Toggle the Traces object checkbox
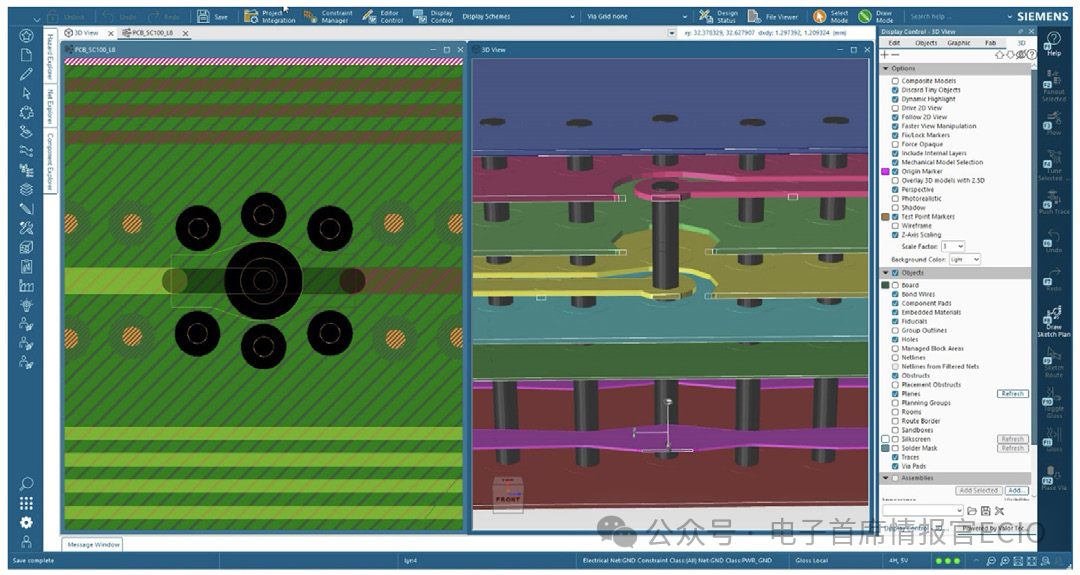The width and height of the screenshot is (1080, 575). [895, 457]
